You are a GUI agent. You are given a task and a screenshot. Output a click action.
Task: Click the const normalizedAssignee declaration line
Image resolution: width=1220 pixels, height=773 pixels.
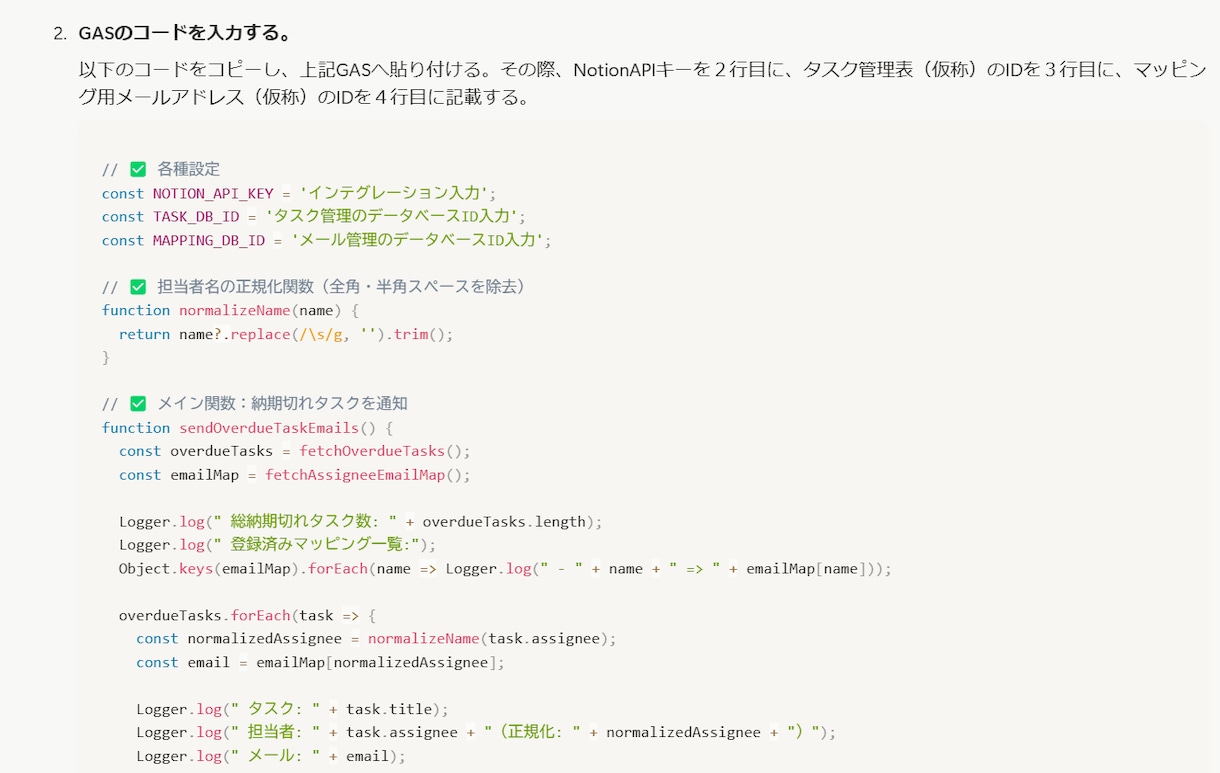[x=377, y=639]
